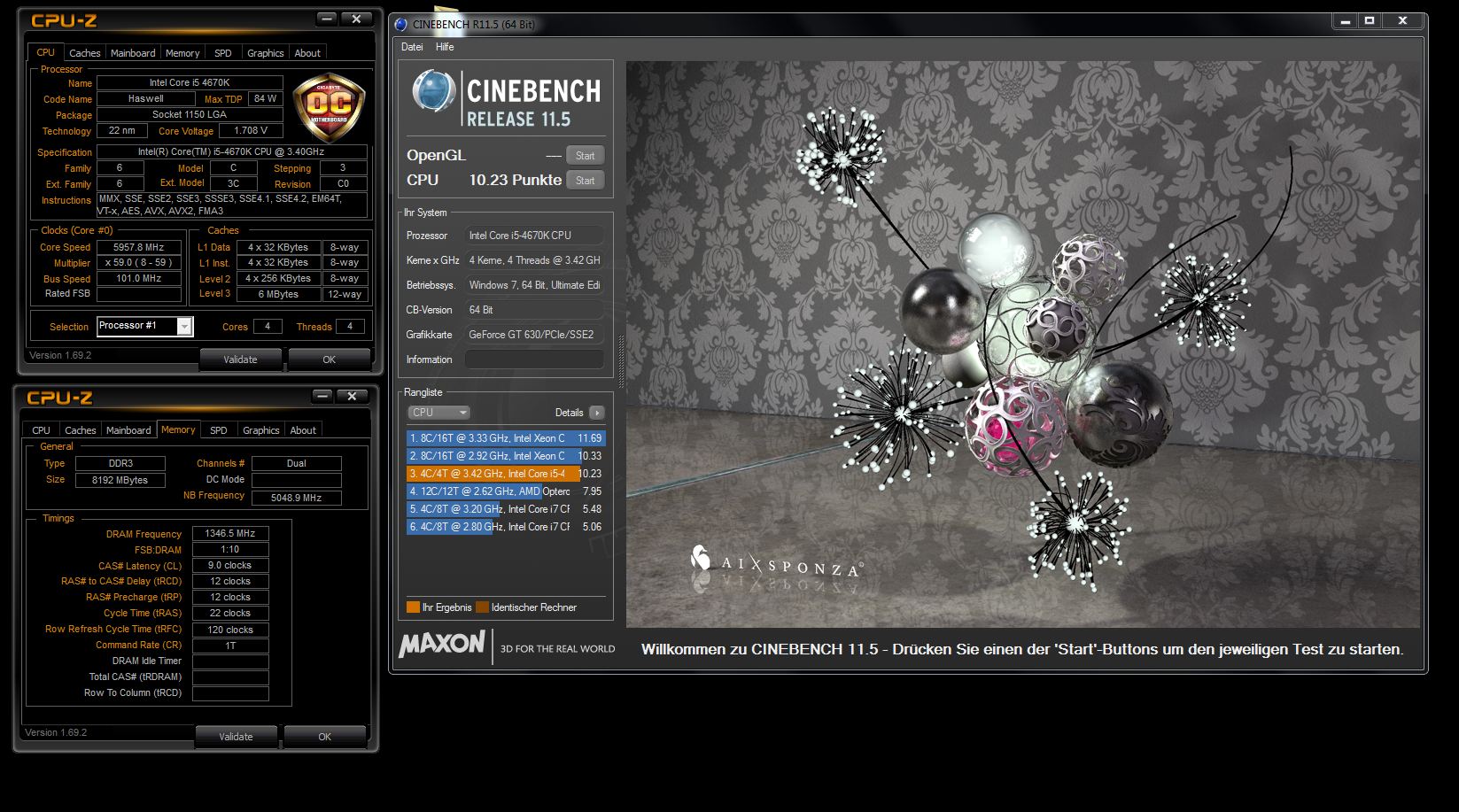This screenshot has height=812, width=1459.
Task: Select About tab in lower CPU-Z window
Action: [x=303, y=430]
